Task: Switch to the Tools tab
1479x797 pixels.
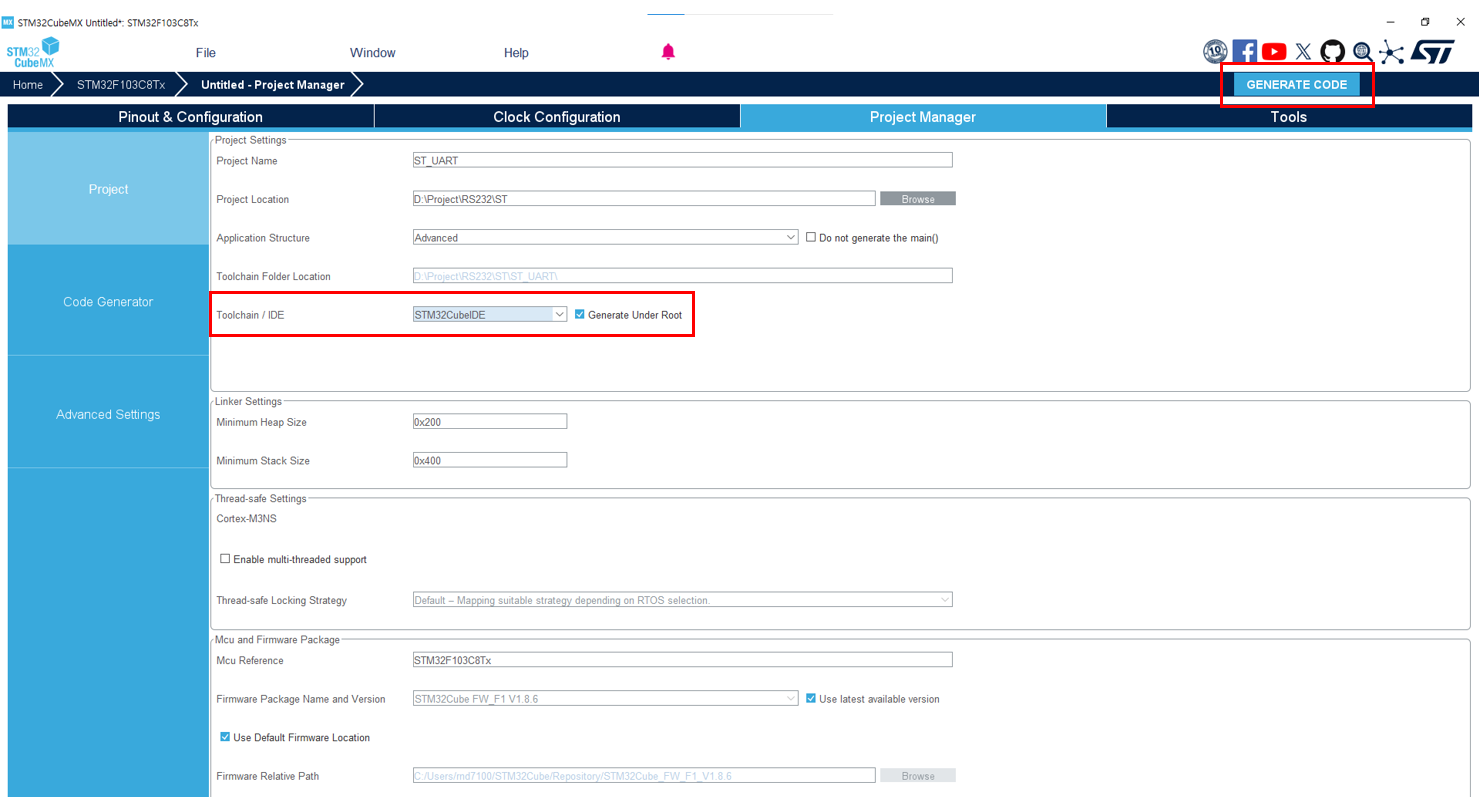Action: click(1289, 117)
